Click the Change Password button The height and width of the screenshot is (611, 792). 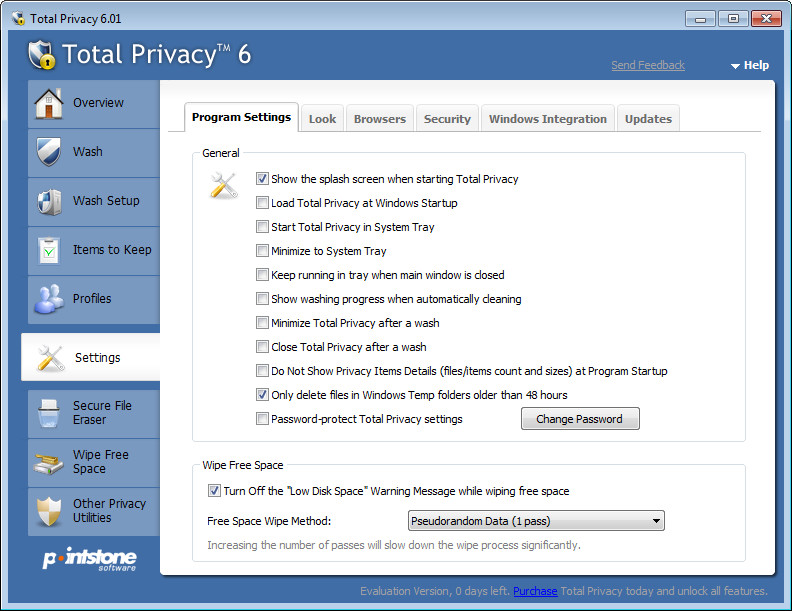coord(580,419)
